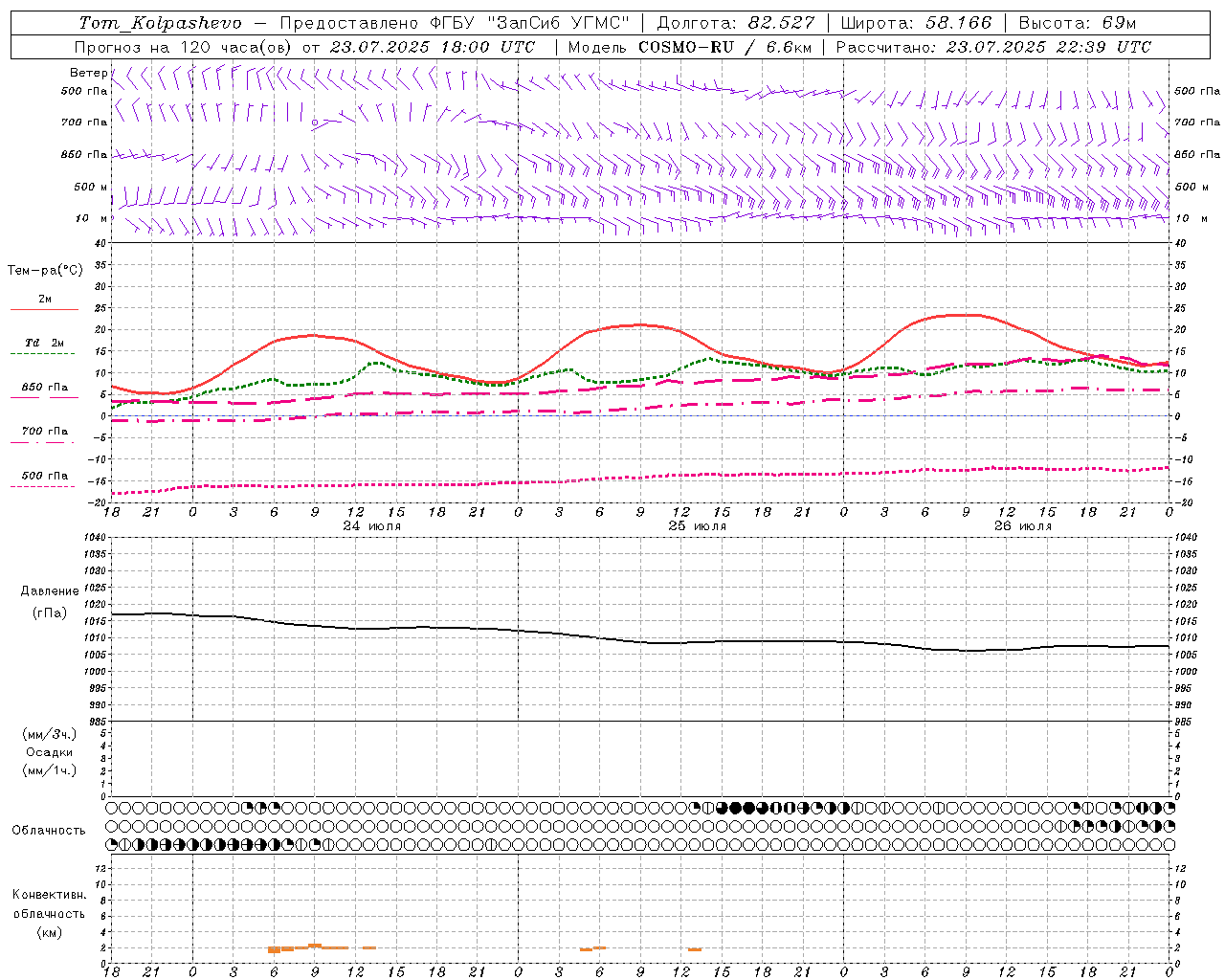Click the (гПа) unit under Давление

[x=50, y=612]
